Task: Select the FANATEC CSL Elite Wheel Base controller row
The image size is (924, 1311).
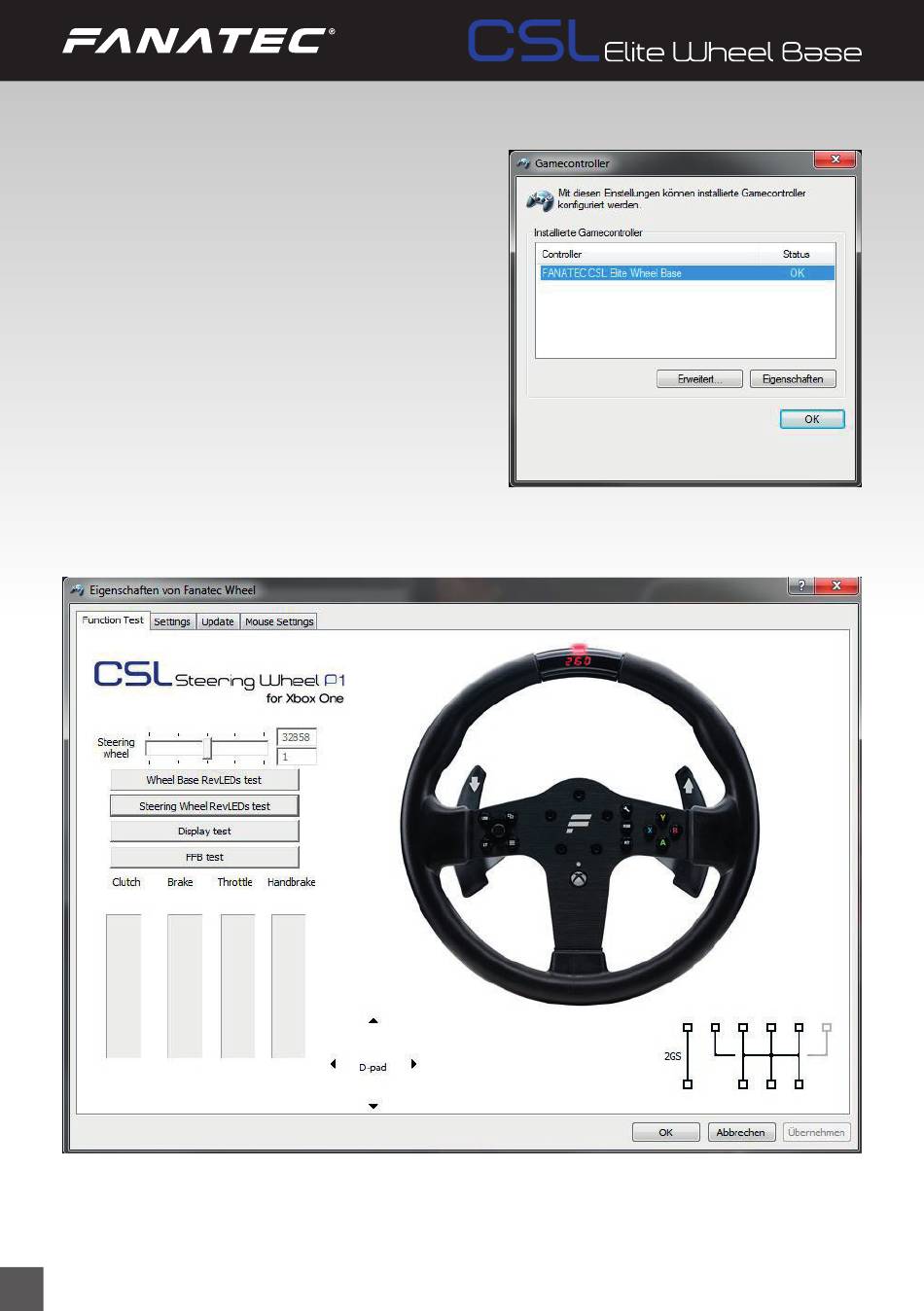Action: (687, 273)
